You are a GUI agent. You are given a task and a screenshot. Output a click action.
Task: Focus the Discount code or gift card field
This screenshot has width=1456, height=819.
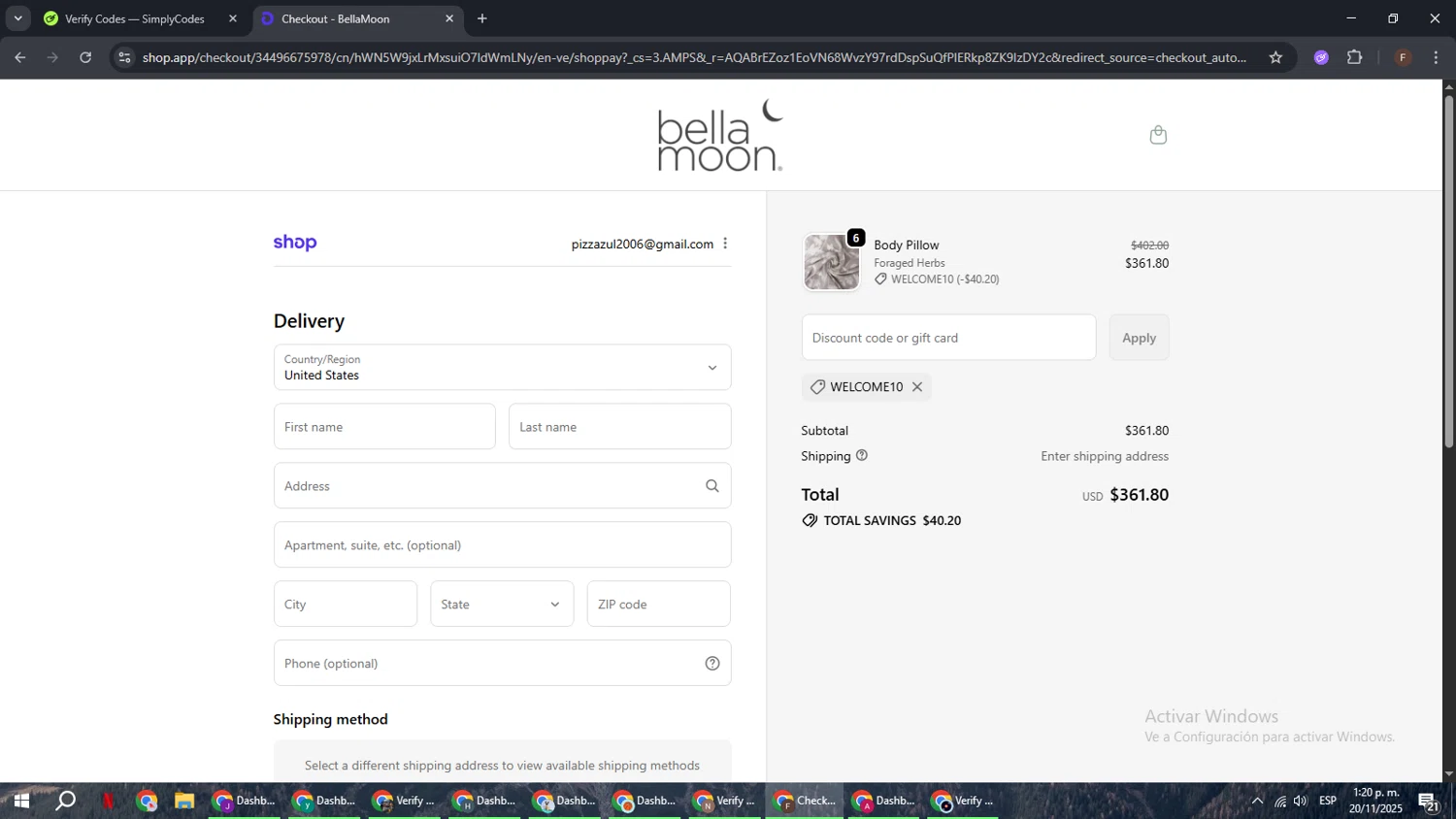(x=948, y=338)
